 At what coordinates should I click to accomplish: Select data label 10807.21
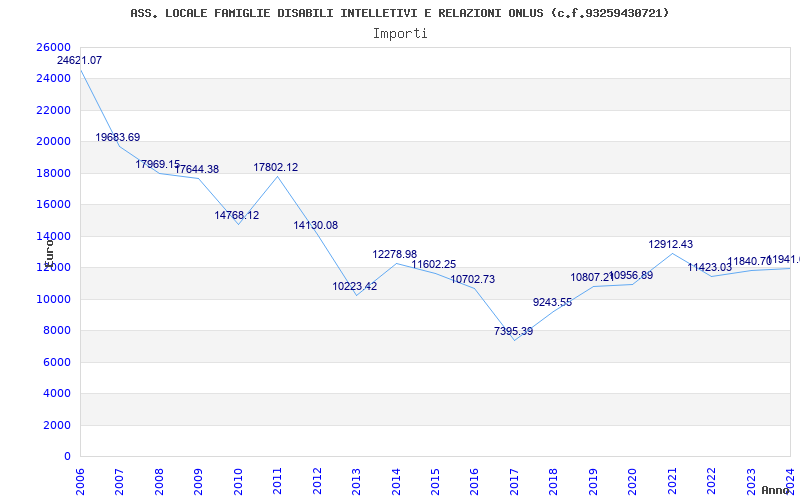pos(592,278)
